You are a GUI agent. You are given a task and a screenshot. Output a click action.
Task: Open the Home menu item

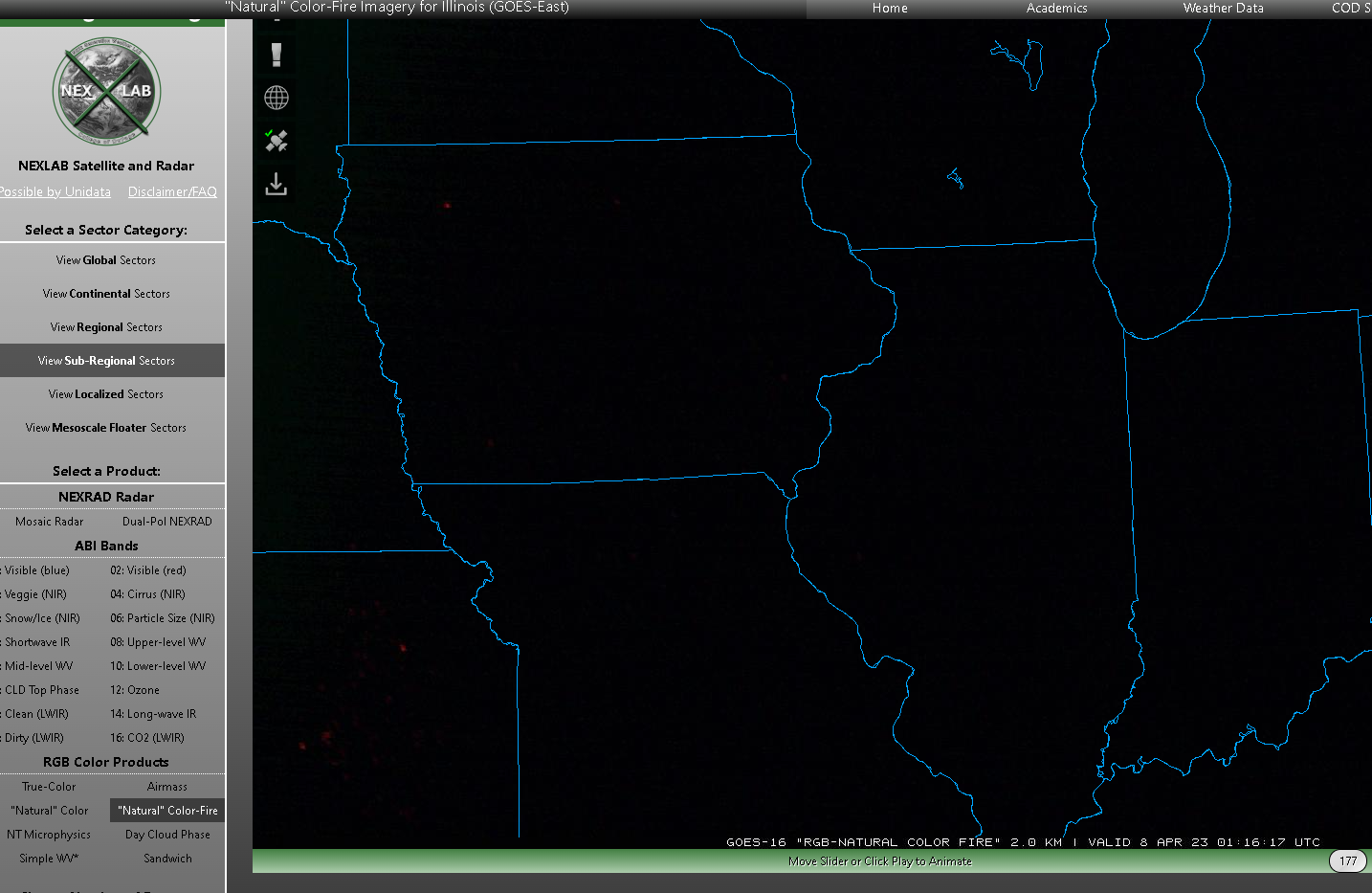tap(890, 8)
